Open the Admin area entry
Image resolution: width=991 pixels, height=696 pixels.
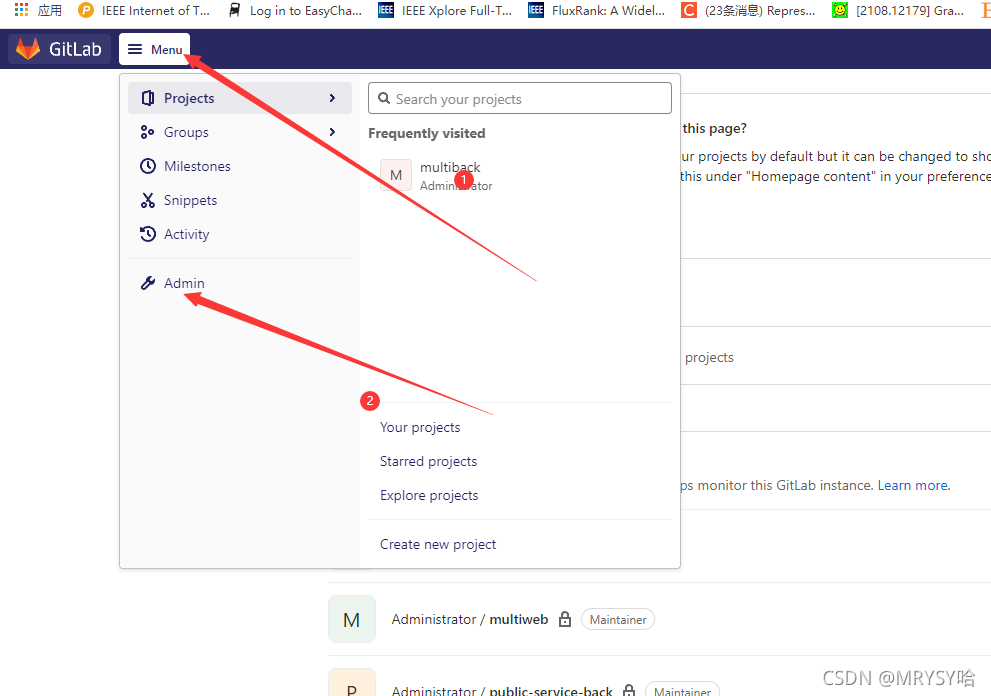pos(240,283)
